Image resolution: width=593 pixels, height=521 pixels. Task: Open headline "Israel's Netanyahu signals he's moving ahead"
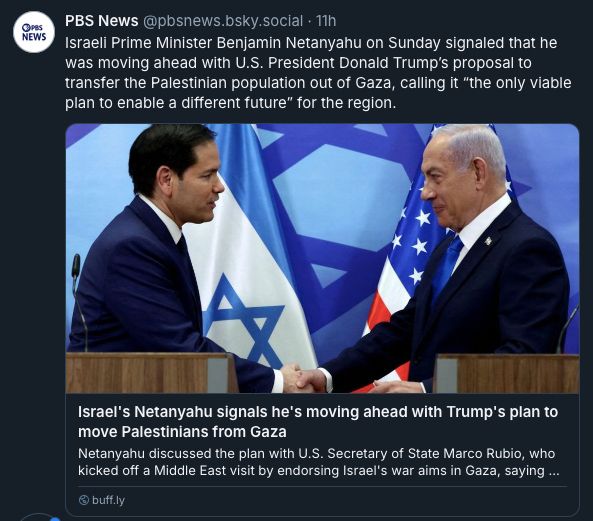(x=318, y=421)
